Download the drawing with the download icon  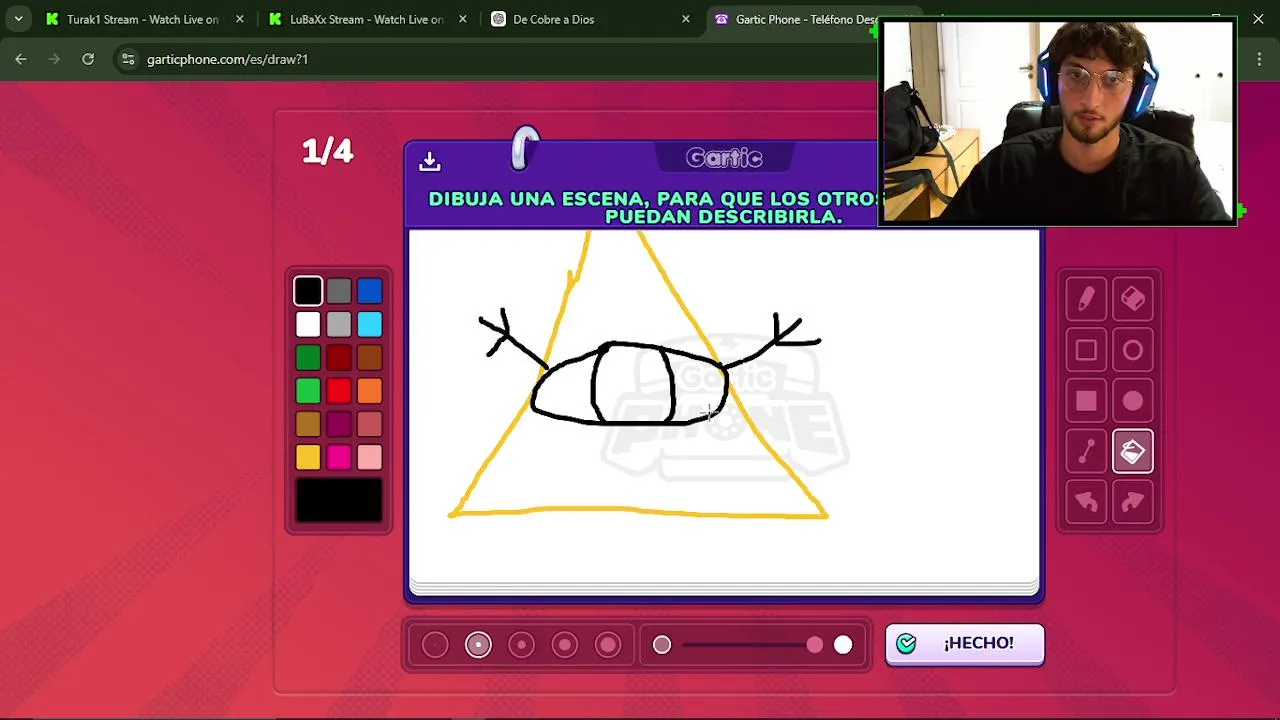coord(430,161)
